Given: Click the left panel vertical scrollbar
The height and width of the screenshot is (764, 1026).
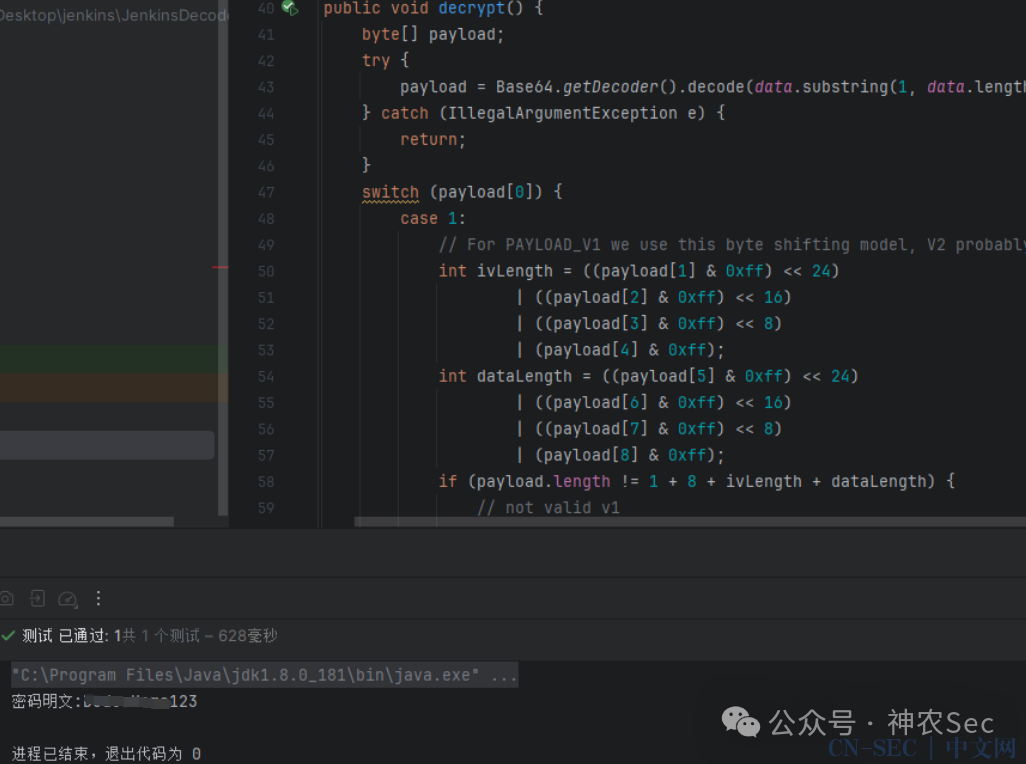Looking at the screenshot, I should (223, 258).
